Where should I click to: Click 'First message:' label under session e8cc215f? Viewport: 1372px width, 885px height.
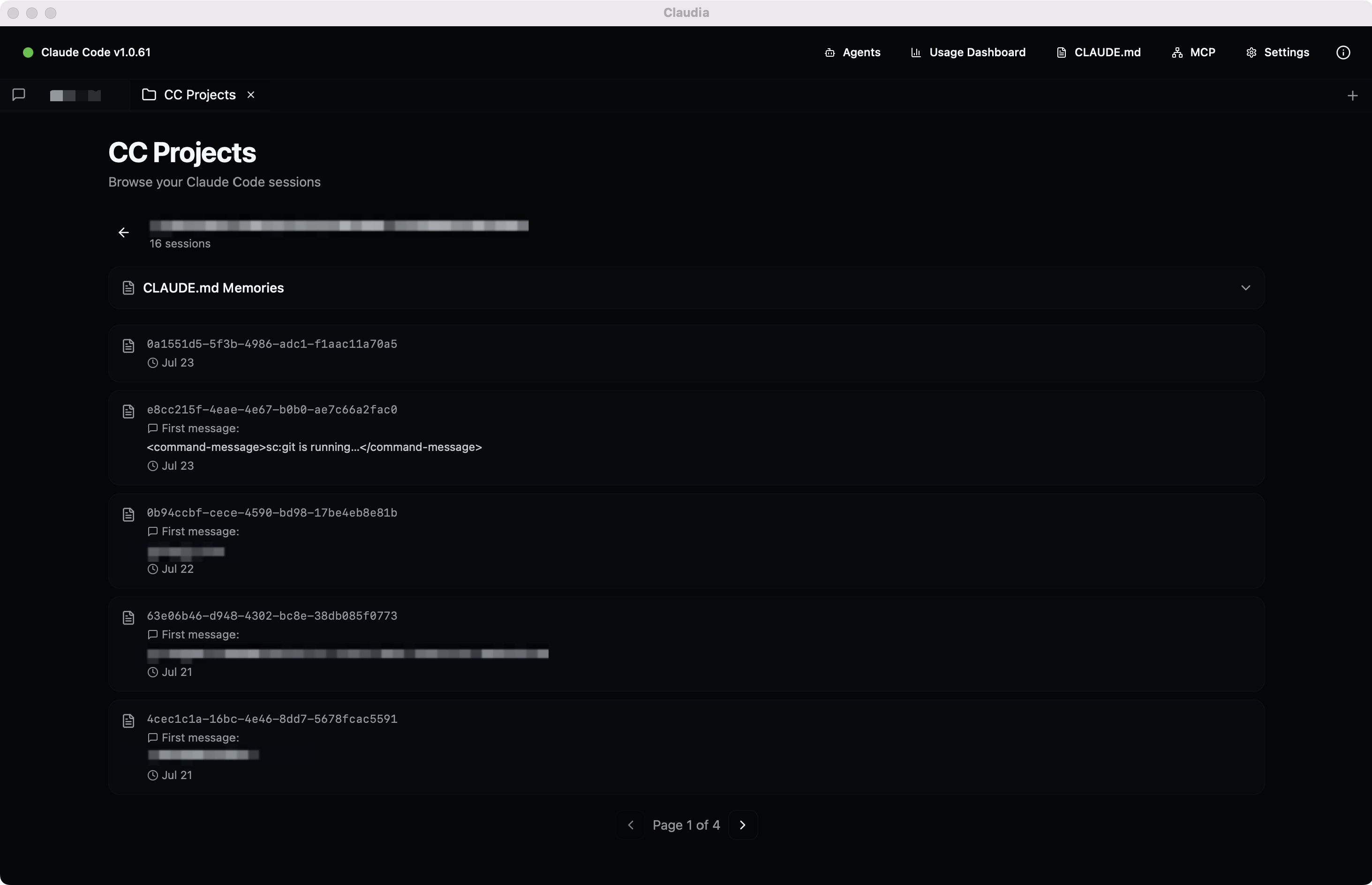200,428
